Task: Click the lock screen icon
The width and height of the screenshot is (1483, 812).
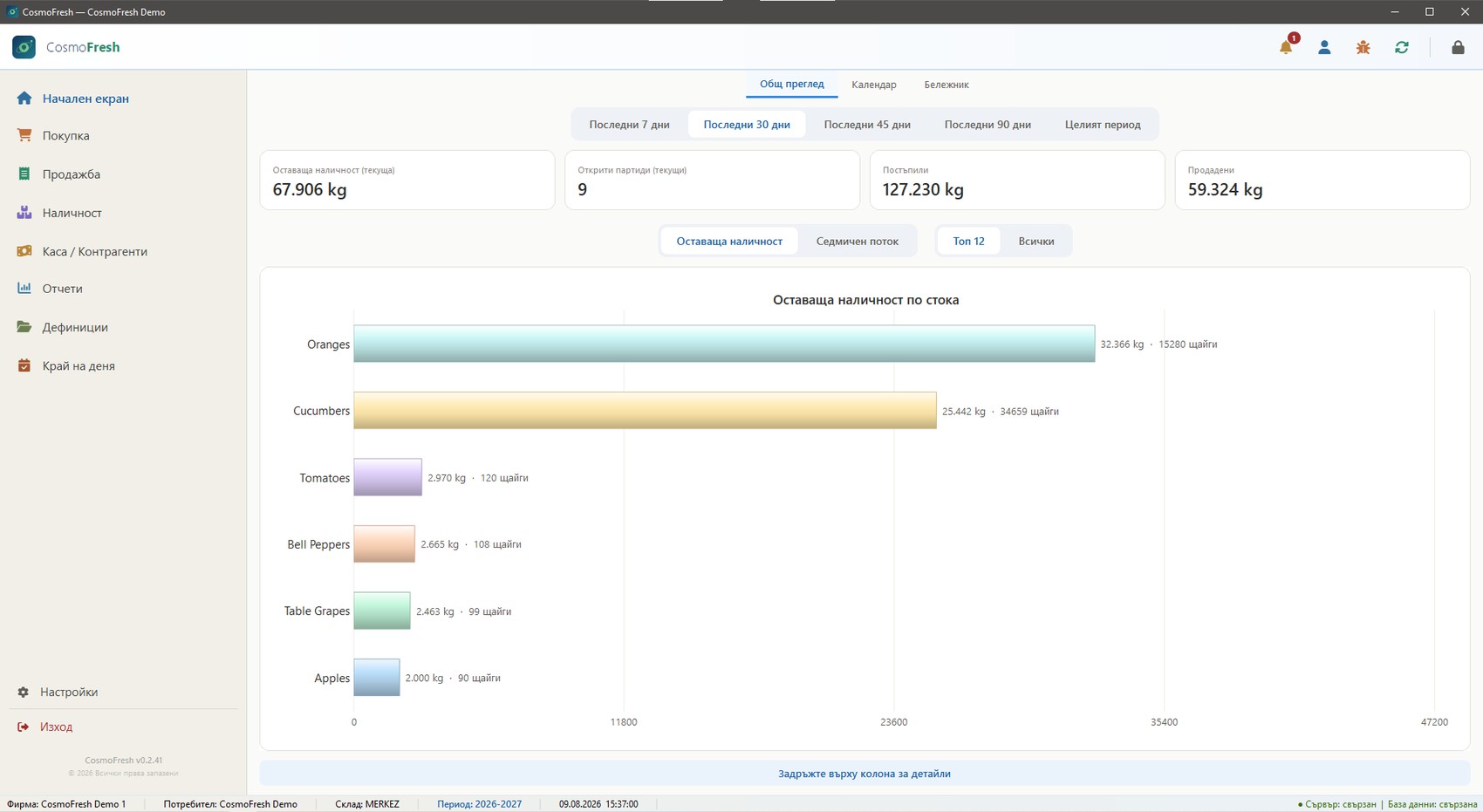Action: coord(1458,47)
